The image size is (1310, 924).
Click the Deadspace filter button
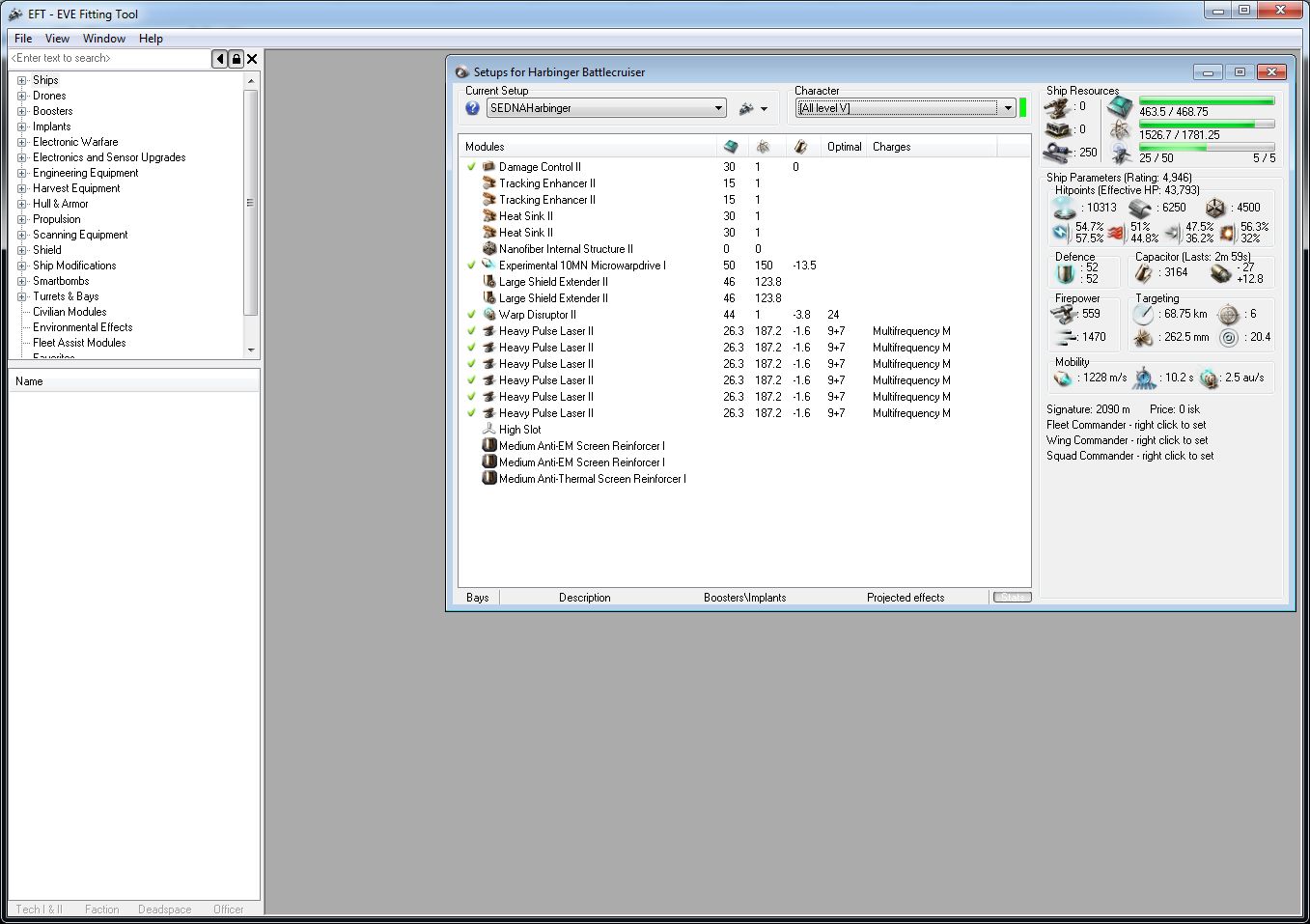[x=164, y=910]
